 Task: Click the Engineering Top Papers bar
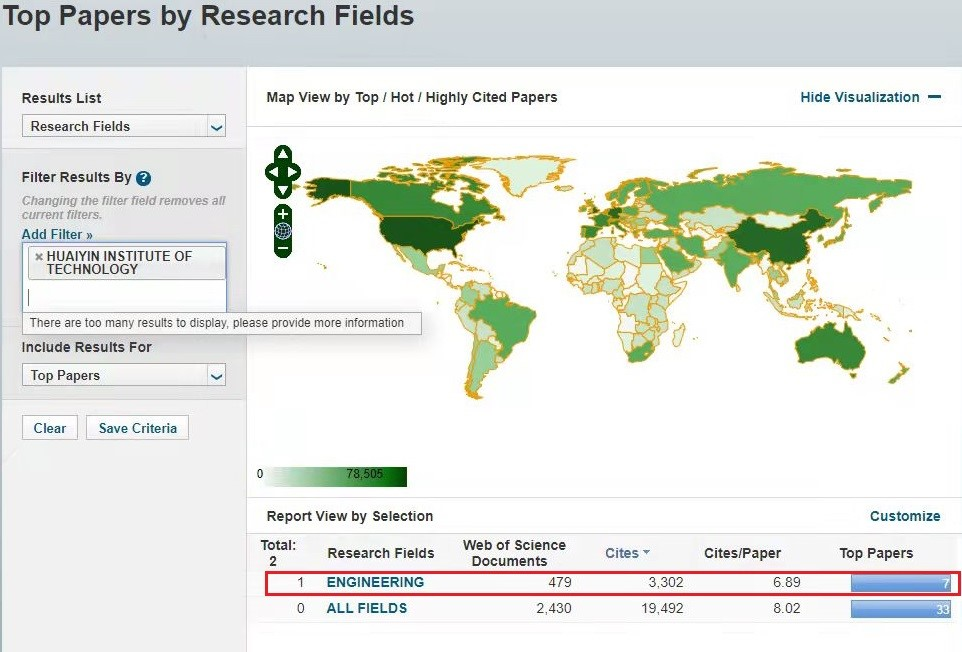pyautogui.click(x=900, y=583)
